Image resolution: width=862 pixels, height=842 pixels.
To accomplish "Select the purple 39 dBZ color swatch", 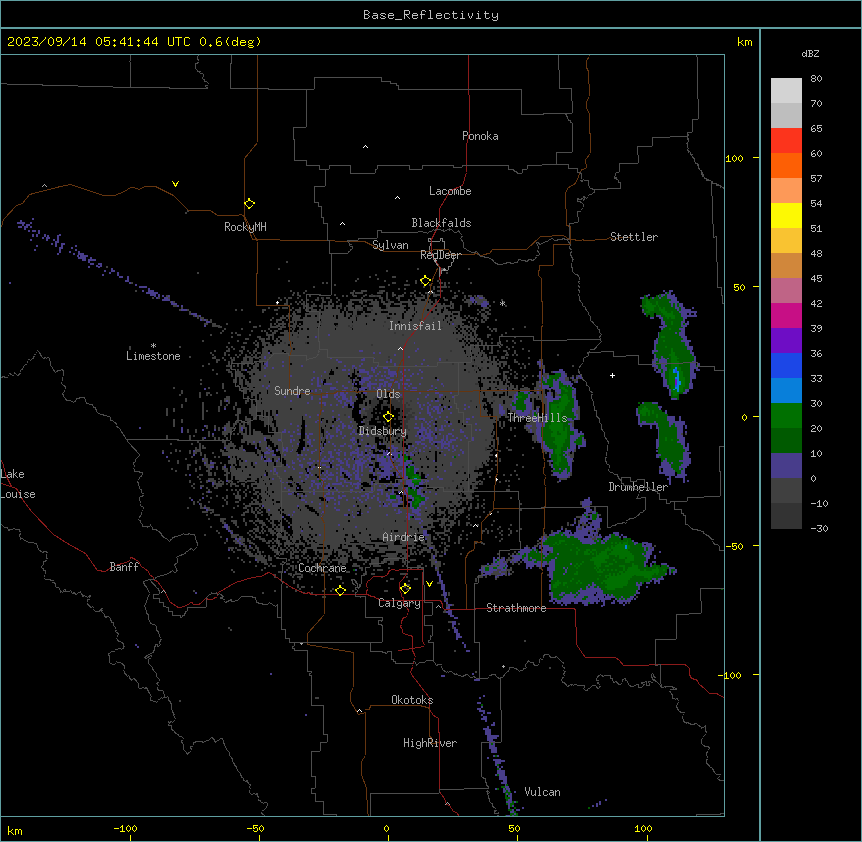I will click(786, 341).
